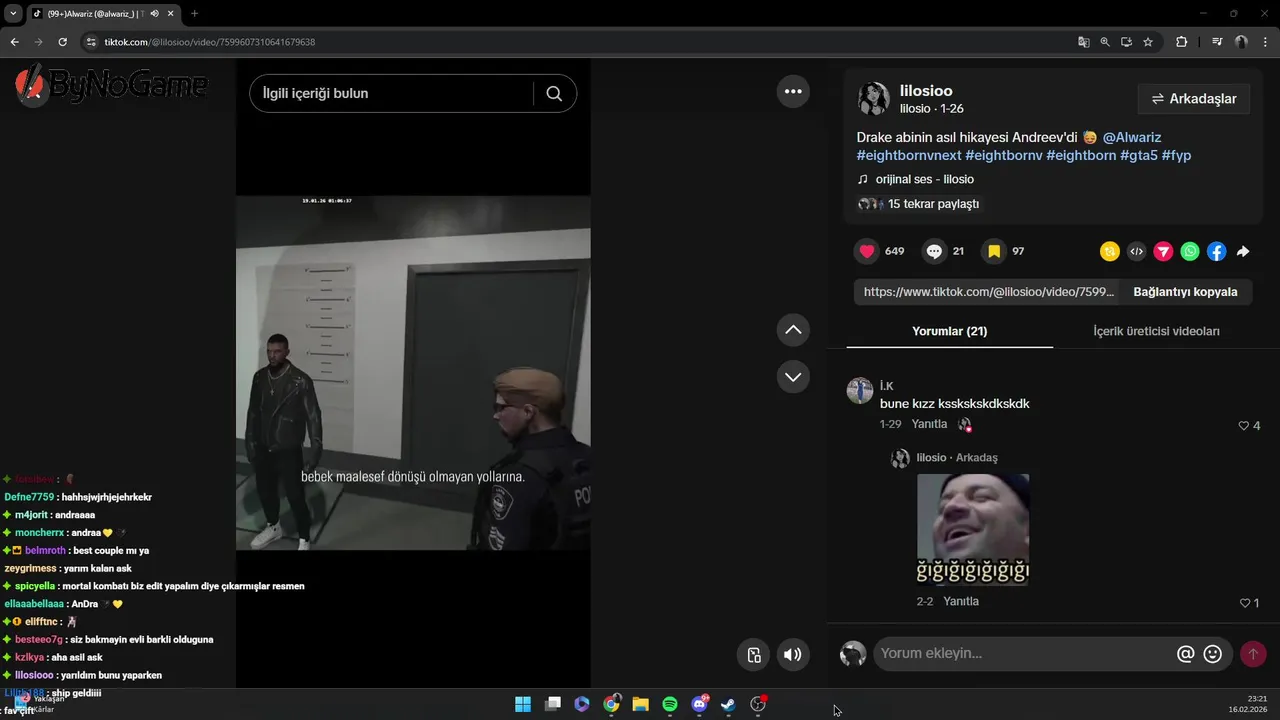The height and width of the screenshot is (720, 1280).
Task: Open the zoom magnifier in address bar
Action: [1105, 42]
